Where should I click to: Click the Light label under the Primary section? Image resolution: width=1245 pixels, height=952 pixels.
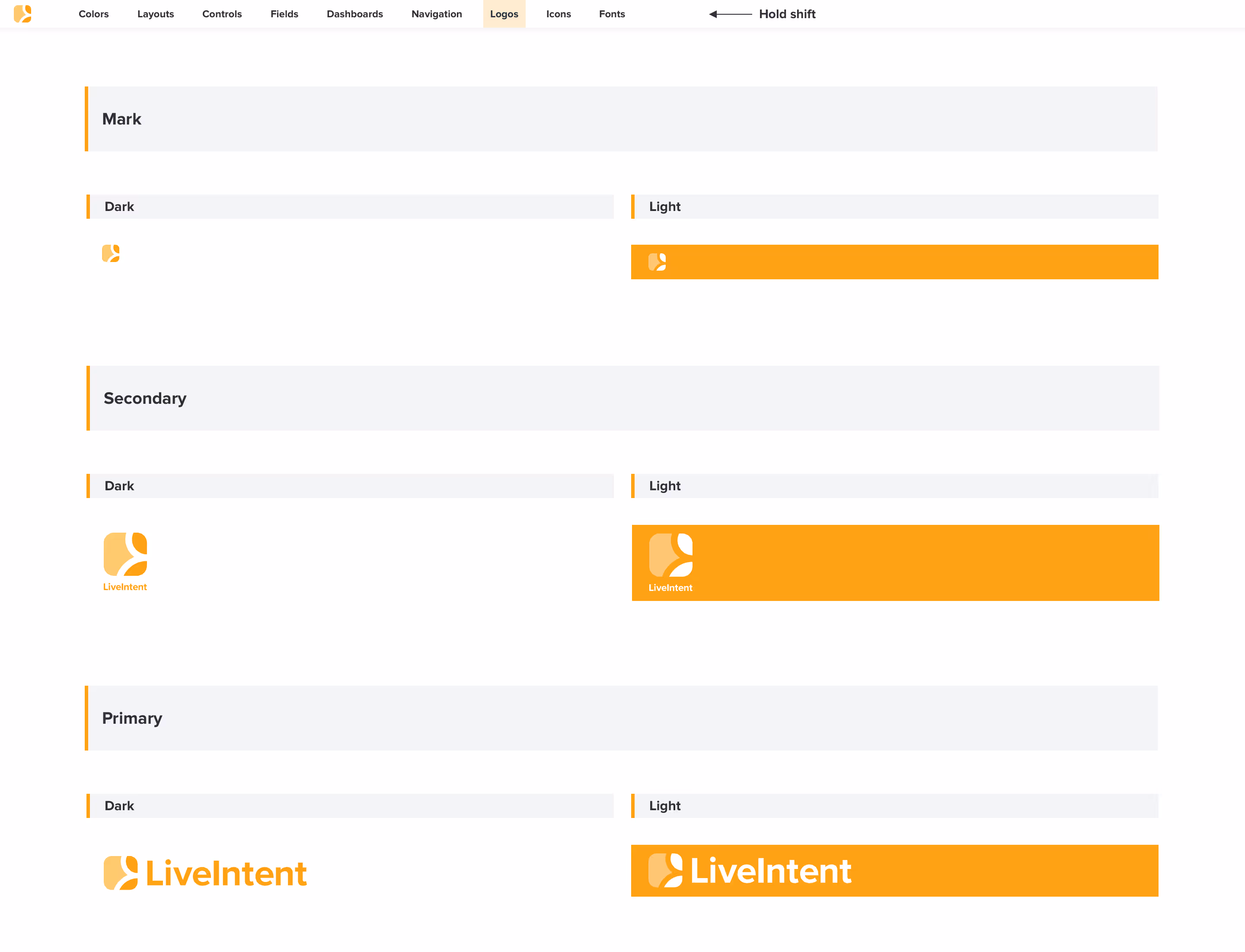point(665,806)
